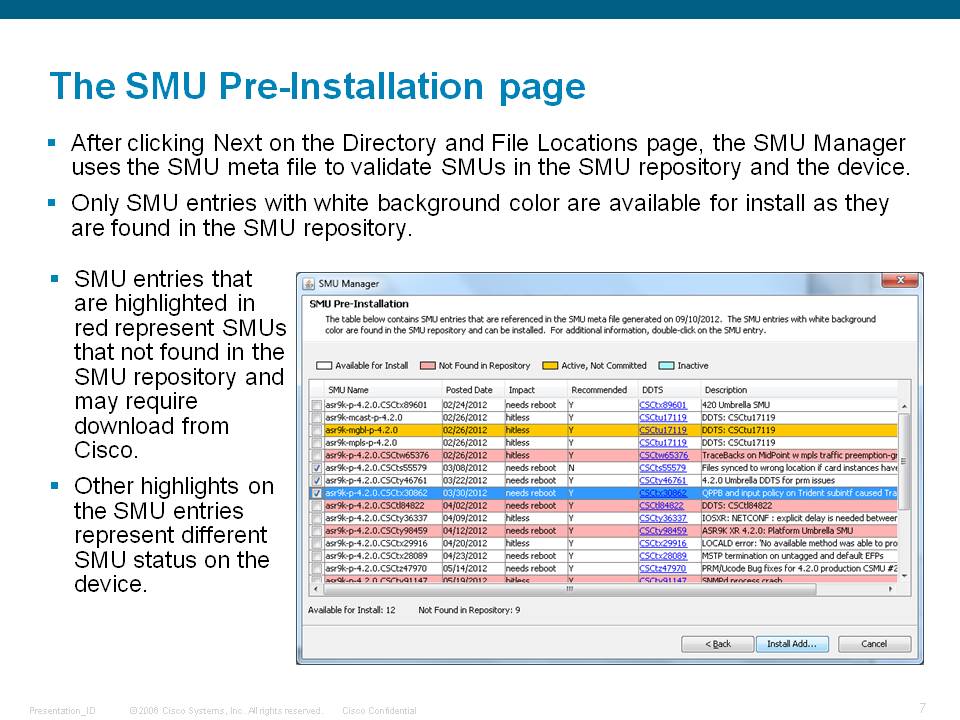Tick checkbox for asr9k-p-4.2.0.CSCtz47970

click(x=317, y=568)
